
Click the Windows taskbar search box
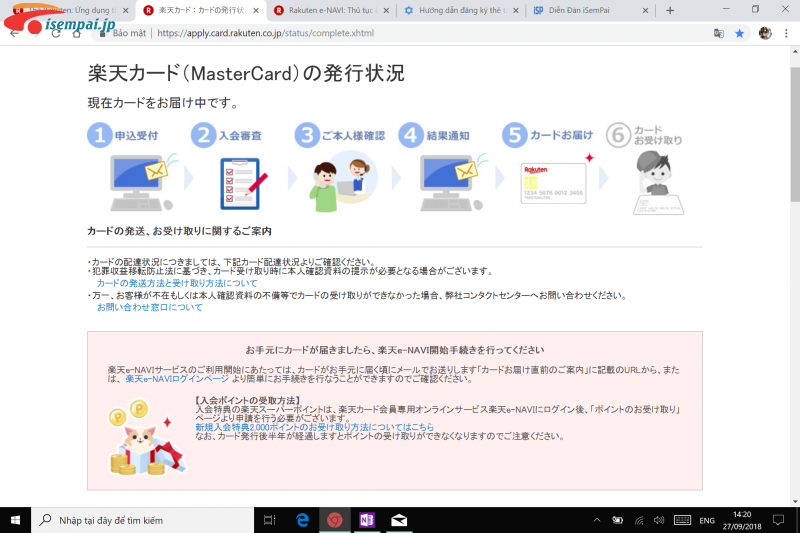[142, 520]
